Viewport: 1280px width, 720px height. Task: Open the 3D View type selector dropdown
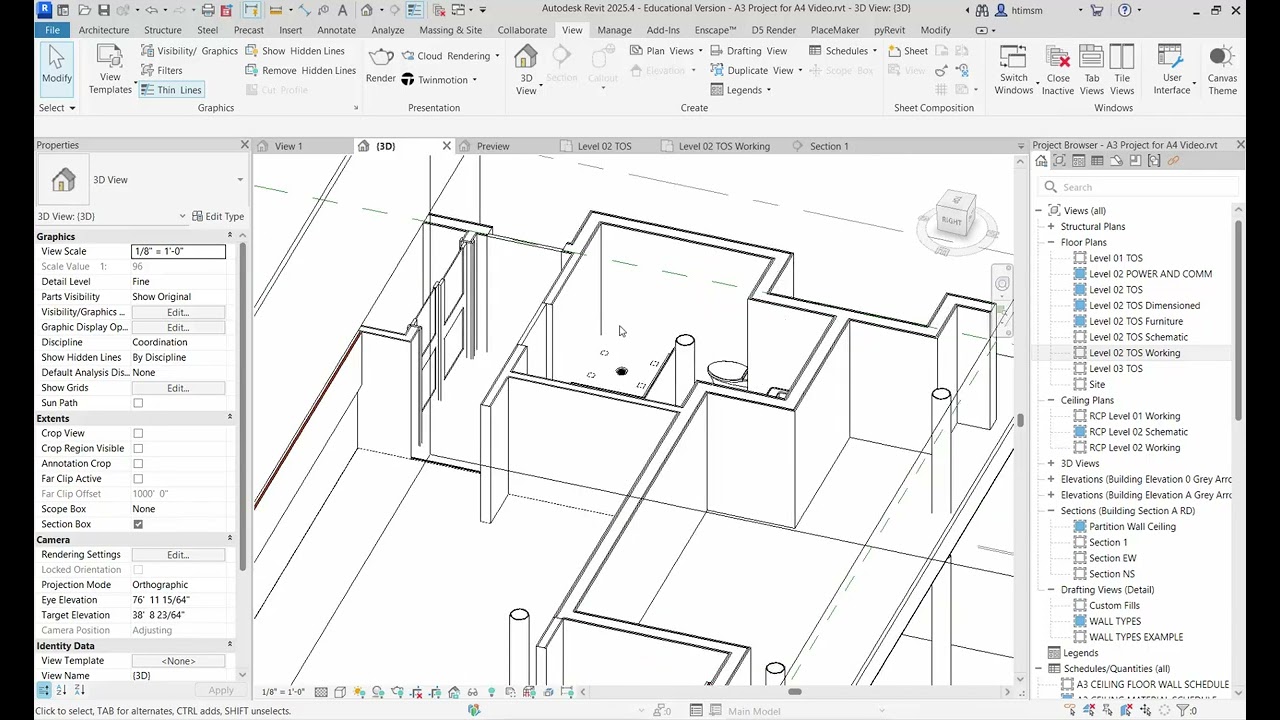point(239,180)
